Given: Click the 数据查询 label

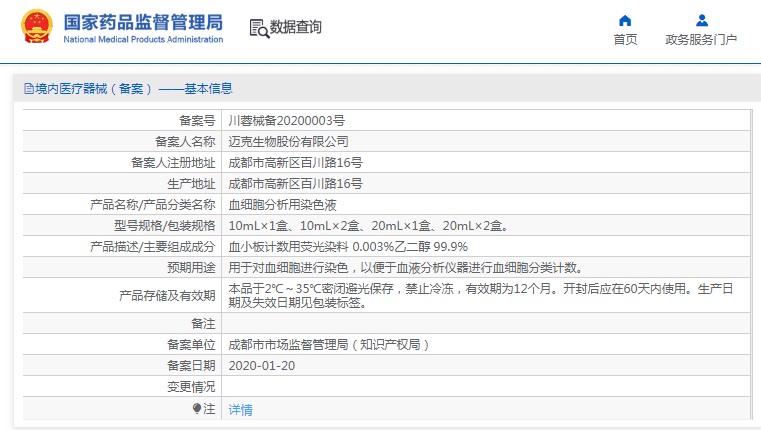Looking at the screenshot, I should point(296,27).
